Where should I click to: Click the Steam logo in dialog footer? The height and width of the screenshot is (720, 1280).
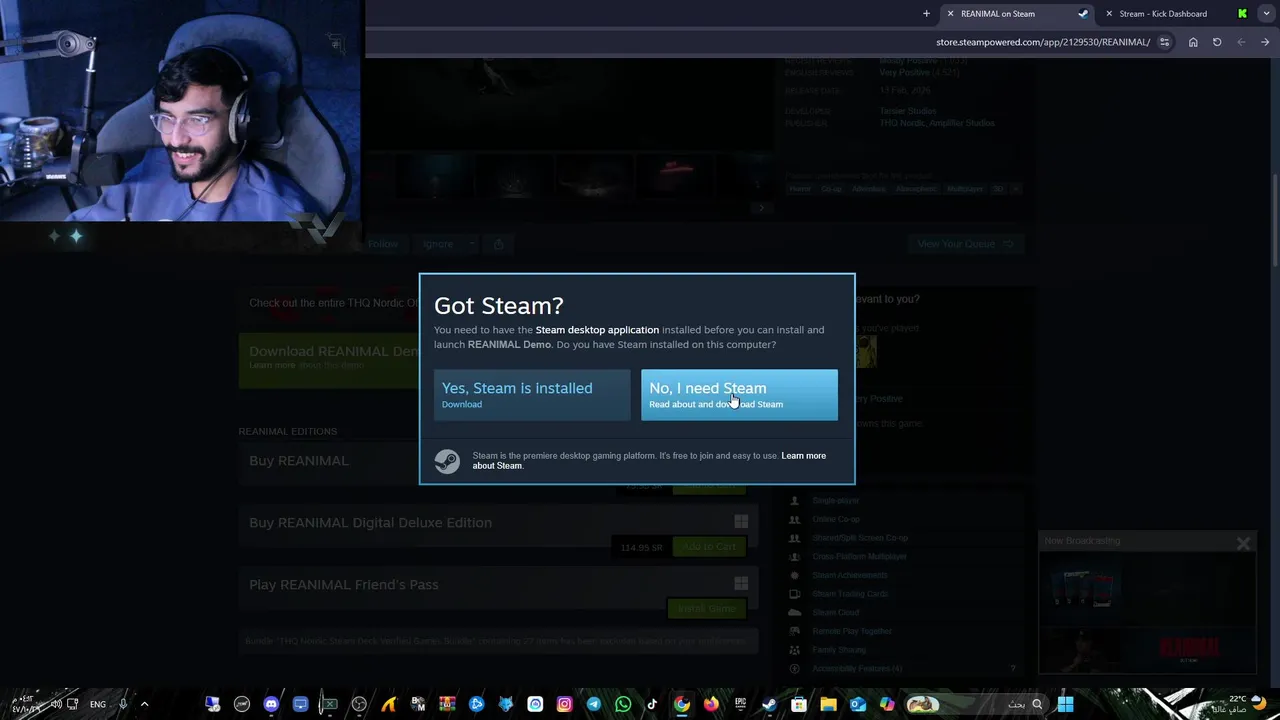pos(447,460)
